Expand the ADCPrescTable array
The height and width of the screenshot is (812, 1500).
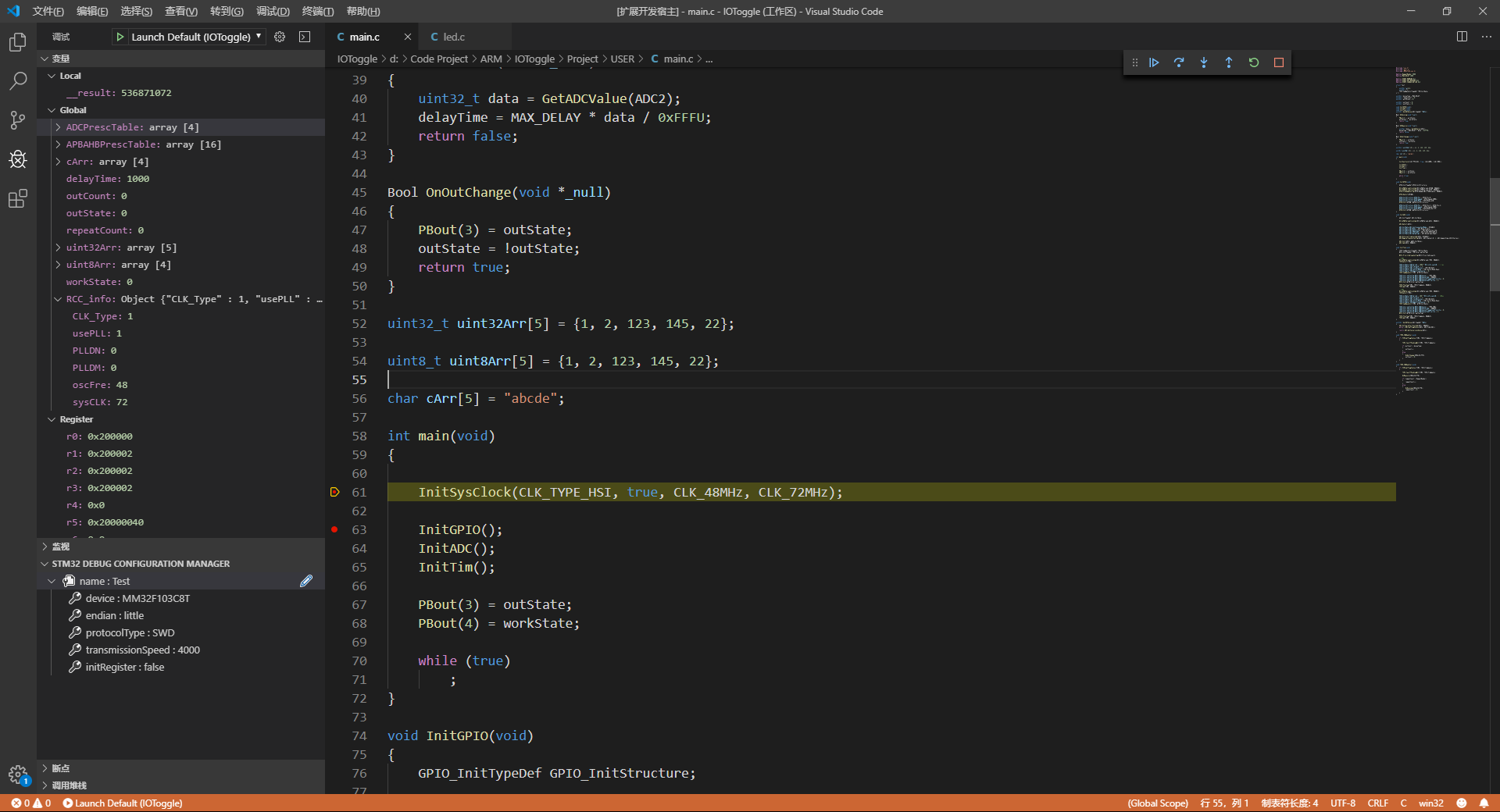click(x=58, y=127)
